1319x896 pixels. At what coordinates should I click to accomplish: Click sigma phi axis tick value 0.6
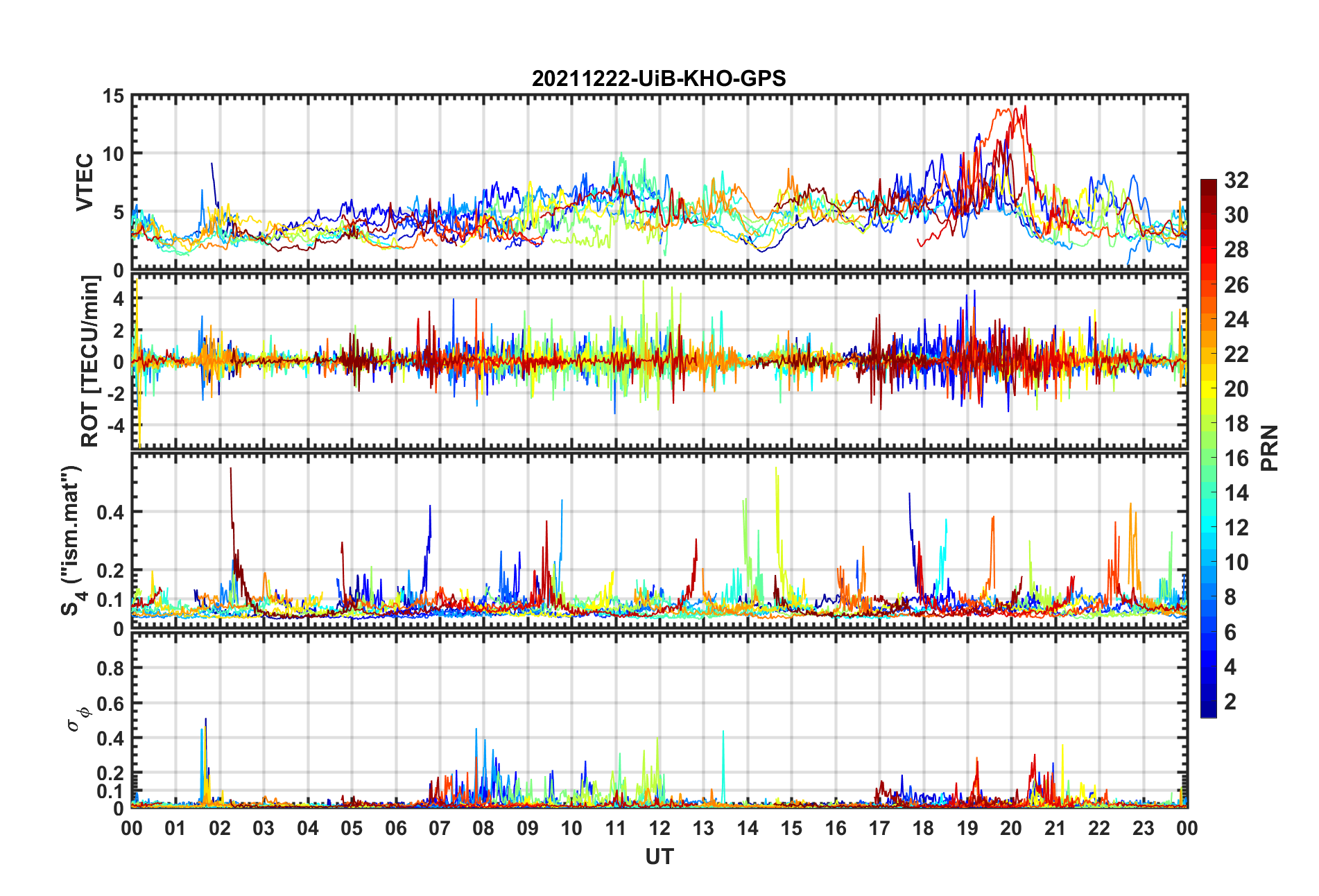[x=111, y=704]
